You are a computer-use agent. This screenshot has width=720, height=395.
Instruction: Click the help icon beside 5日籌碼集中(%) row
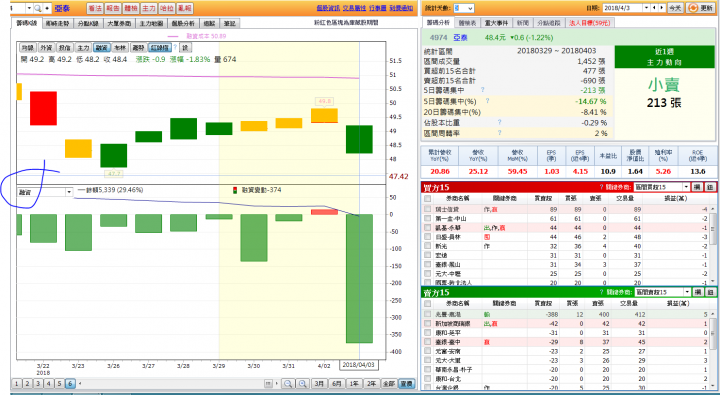tap(487, 101)
